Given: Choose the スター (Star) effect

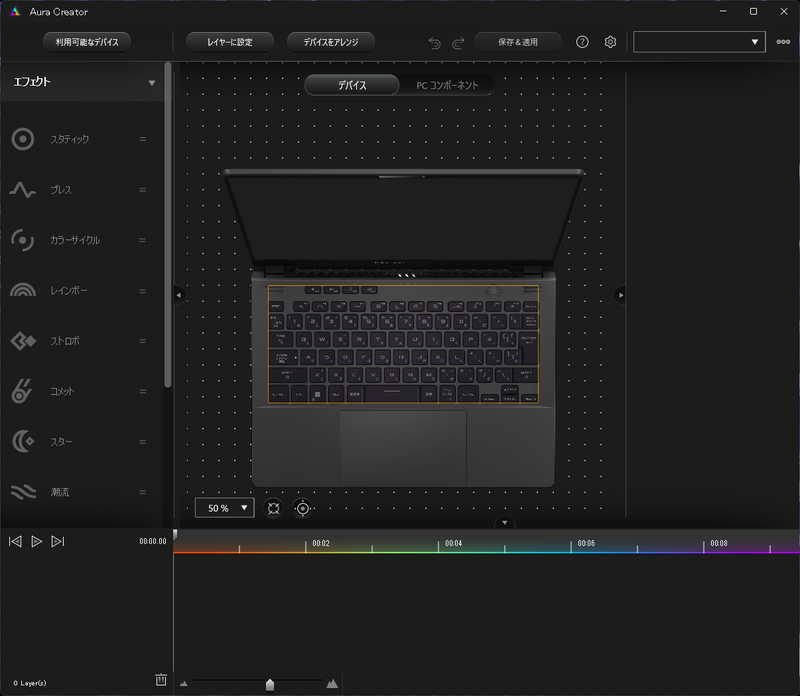Looking at the screenshot, I should [22, 441].
